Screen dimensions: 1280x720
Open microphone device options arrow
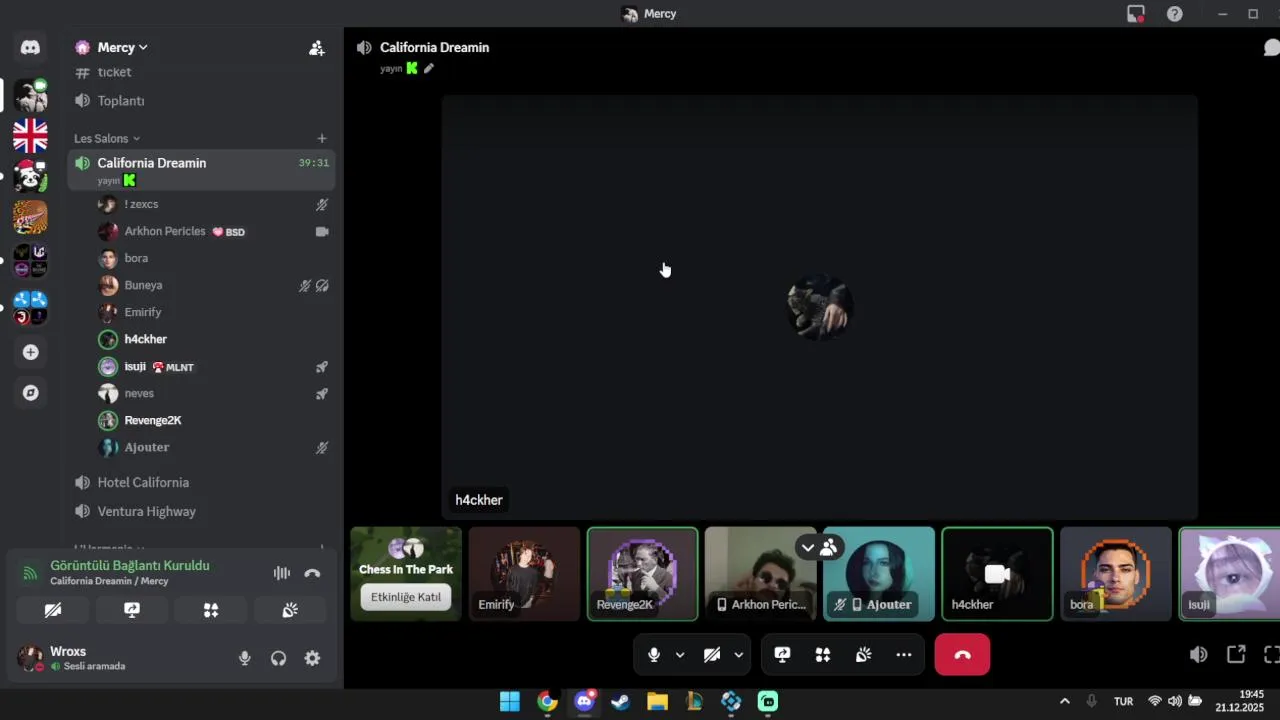coord(680,655)
